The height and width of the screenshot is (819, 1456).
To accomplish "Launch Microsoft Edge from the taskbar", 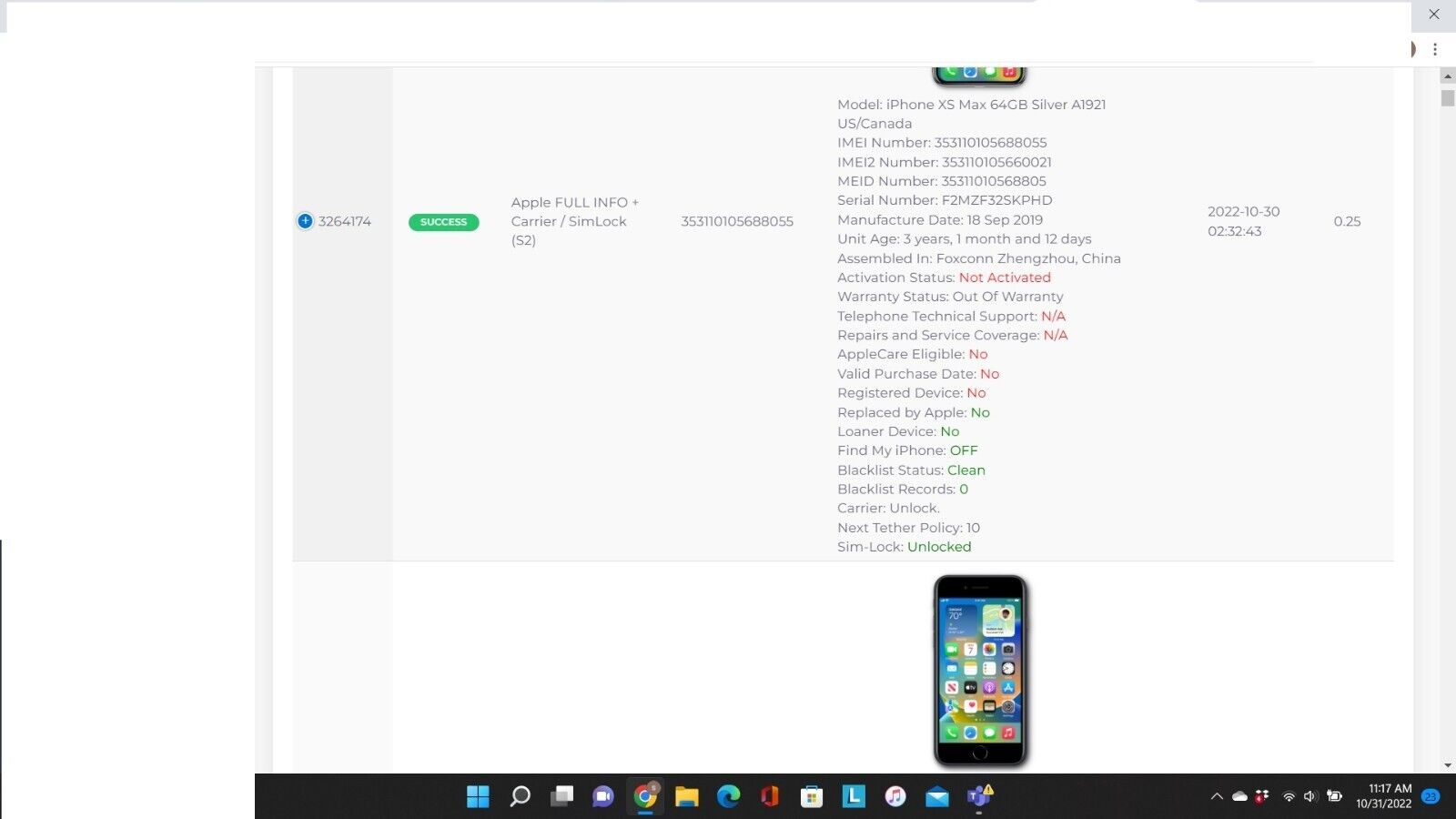I will tap(728, 796).
